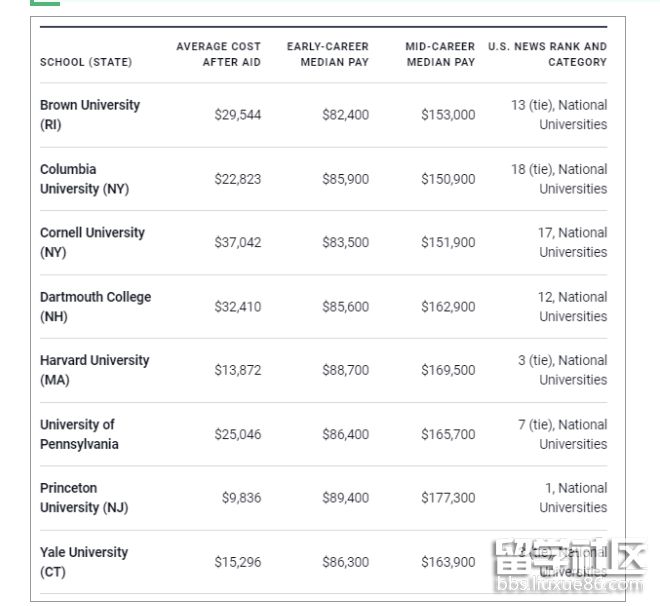Select the Princeton University (NJ) row label
Viewport: 660px width, 606px height.
click(84, 497)
